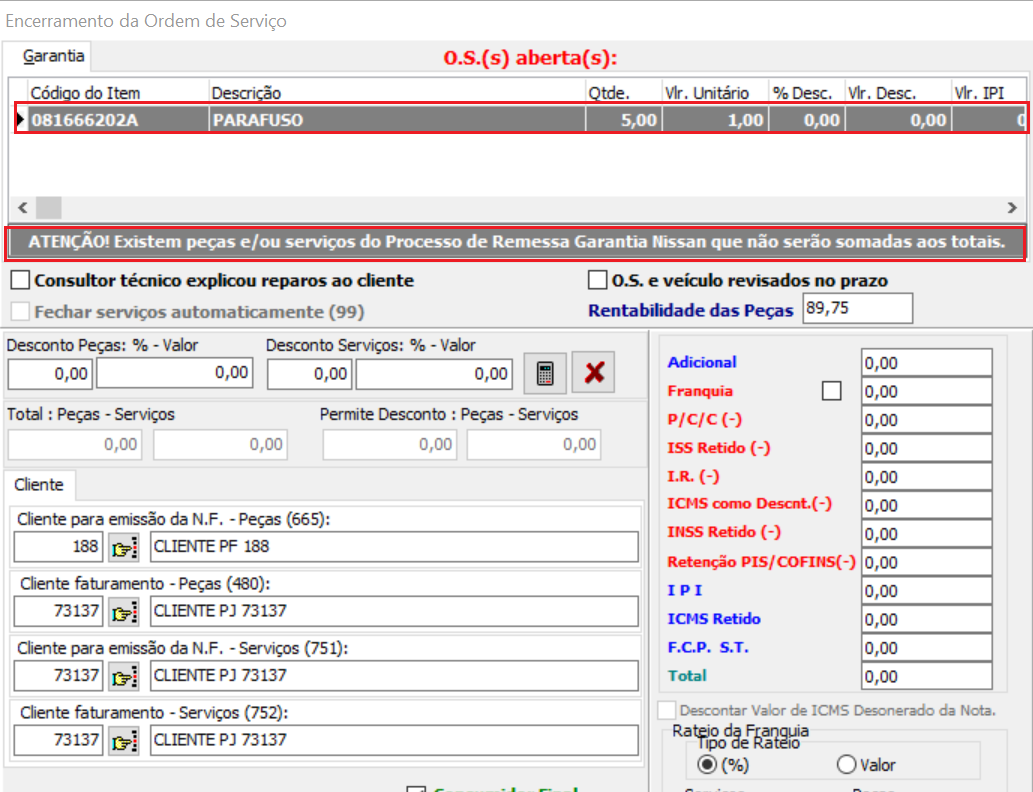
Task: Click right arrow of items grid scrollbar
Action: coord(1012,208)
